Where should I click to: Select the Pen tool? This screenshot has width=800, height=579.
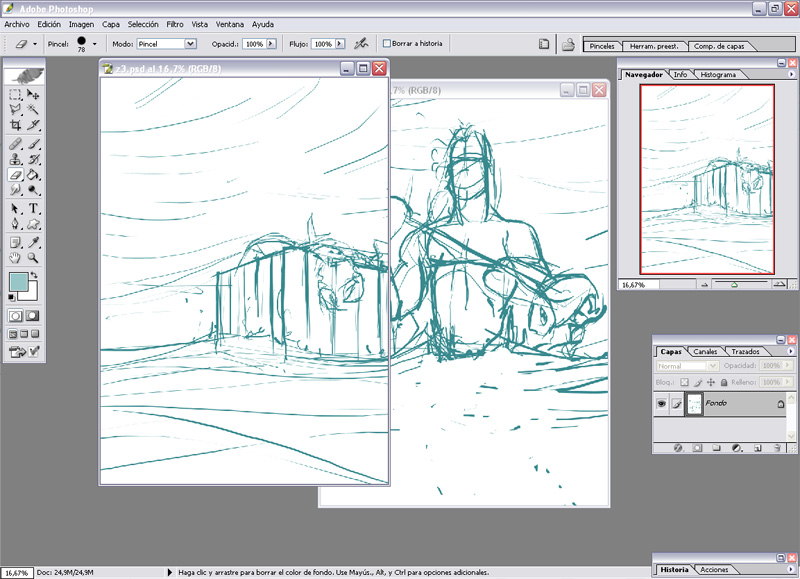(15, 224)
